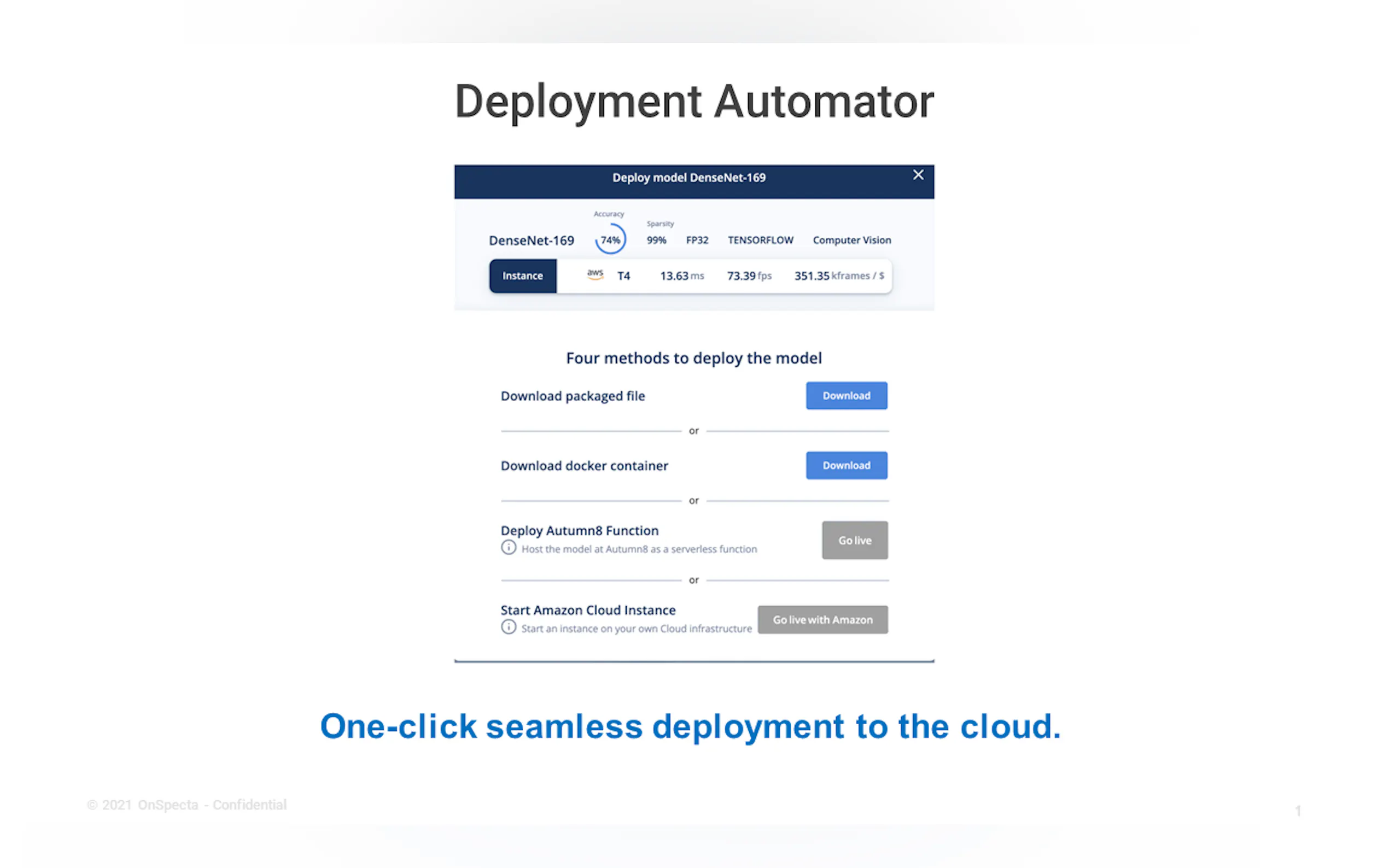Click the TENSORFLOW framework tag
This screenshot has width=1389, height=868.
click(760, 240)
